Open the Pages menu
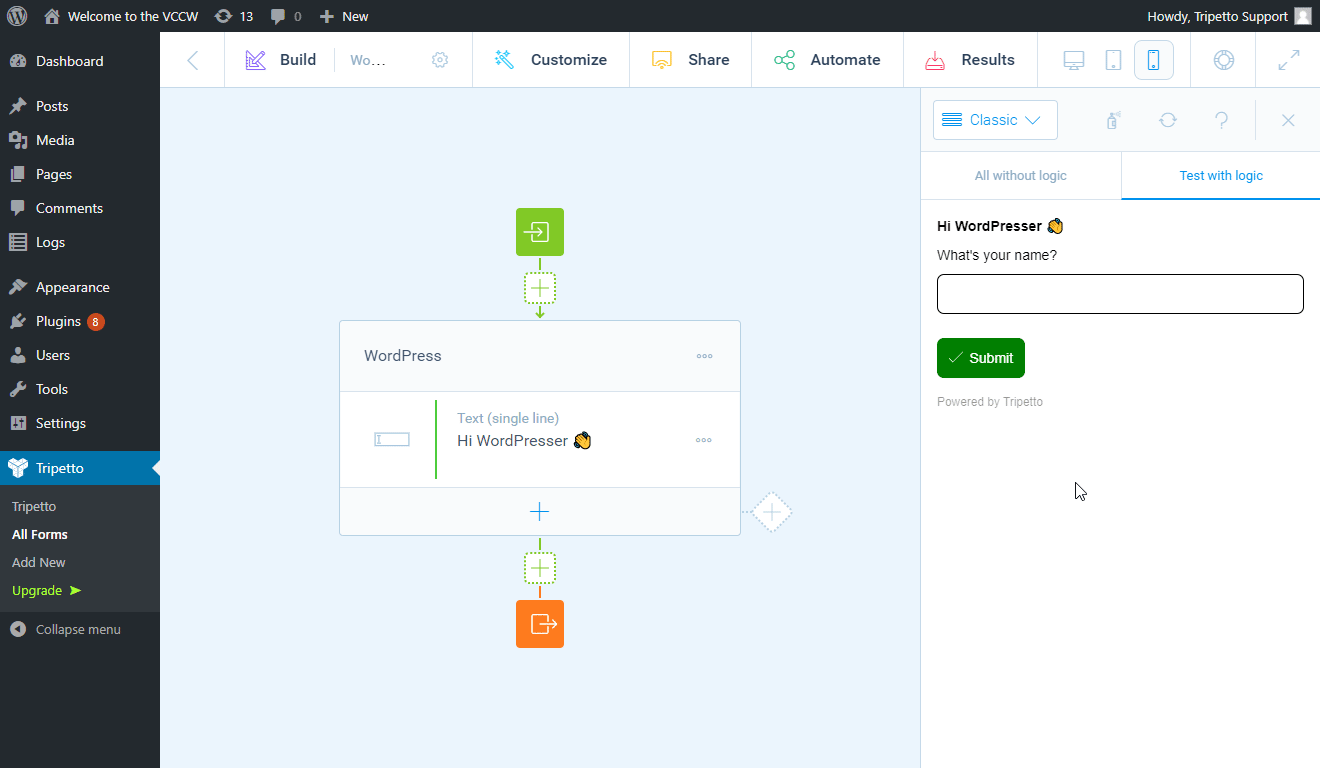This screenshot has height=768, width=1320. tap(80, 174)
